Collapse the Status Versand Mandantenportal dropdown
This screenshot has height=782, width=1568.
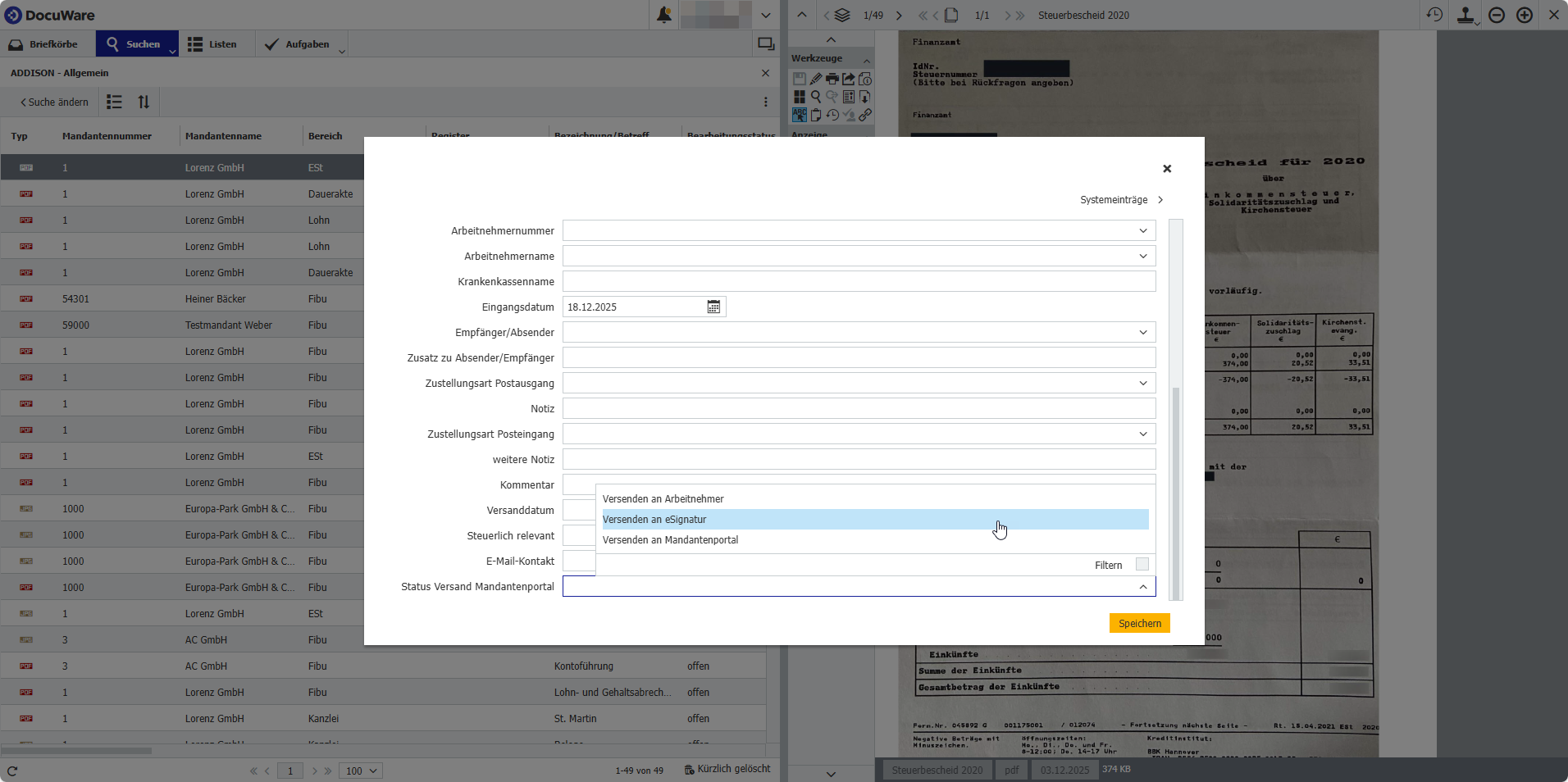click(x=1143, y=587)
